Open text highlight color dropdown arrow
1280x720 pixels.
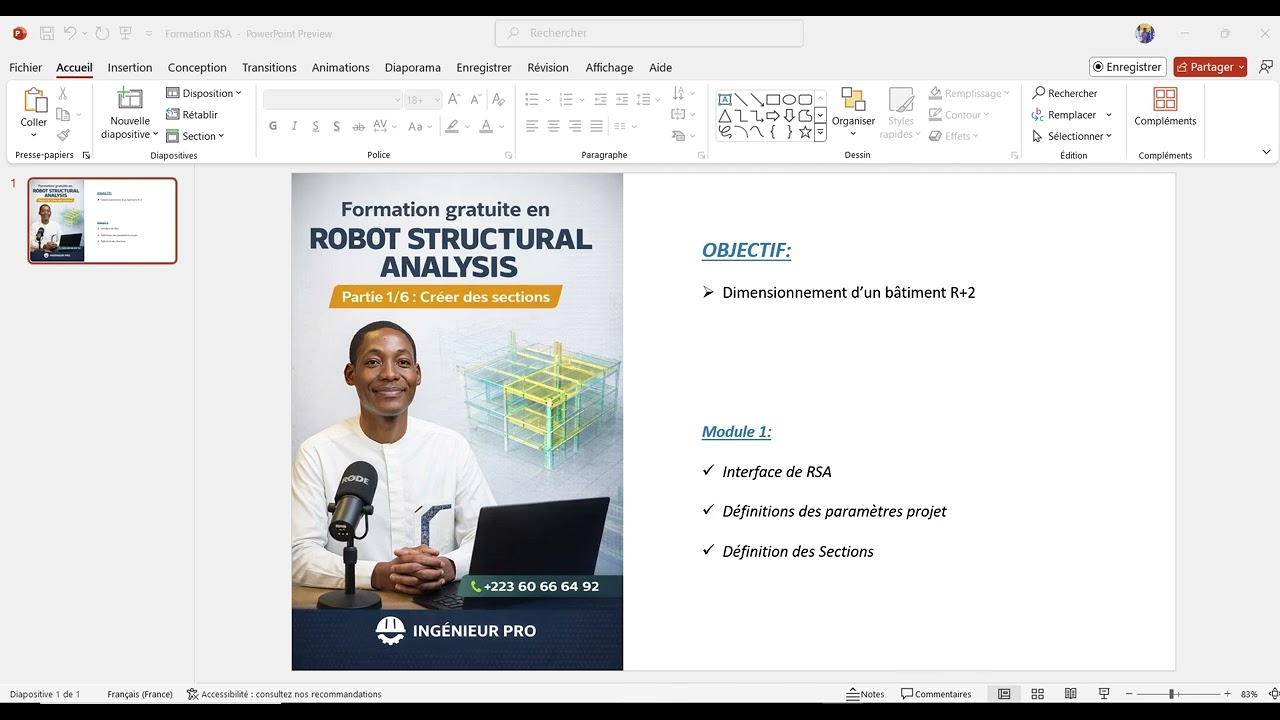coord(467,127)
